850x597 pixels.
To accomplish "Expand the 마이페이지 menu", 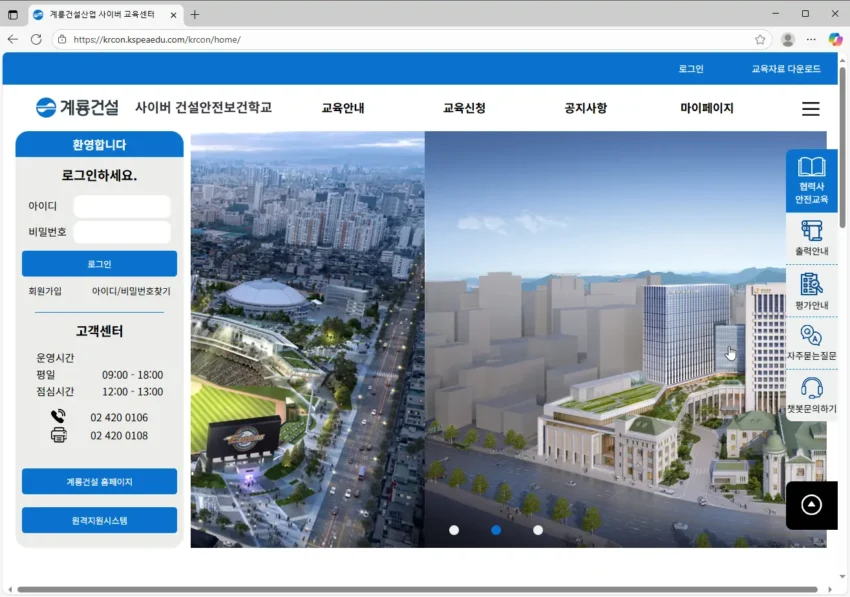I will pos(707,108).
